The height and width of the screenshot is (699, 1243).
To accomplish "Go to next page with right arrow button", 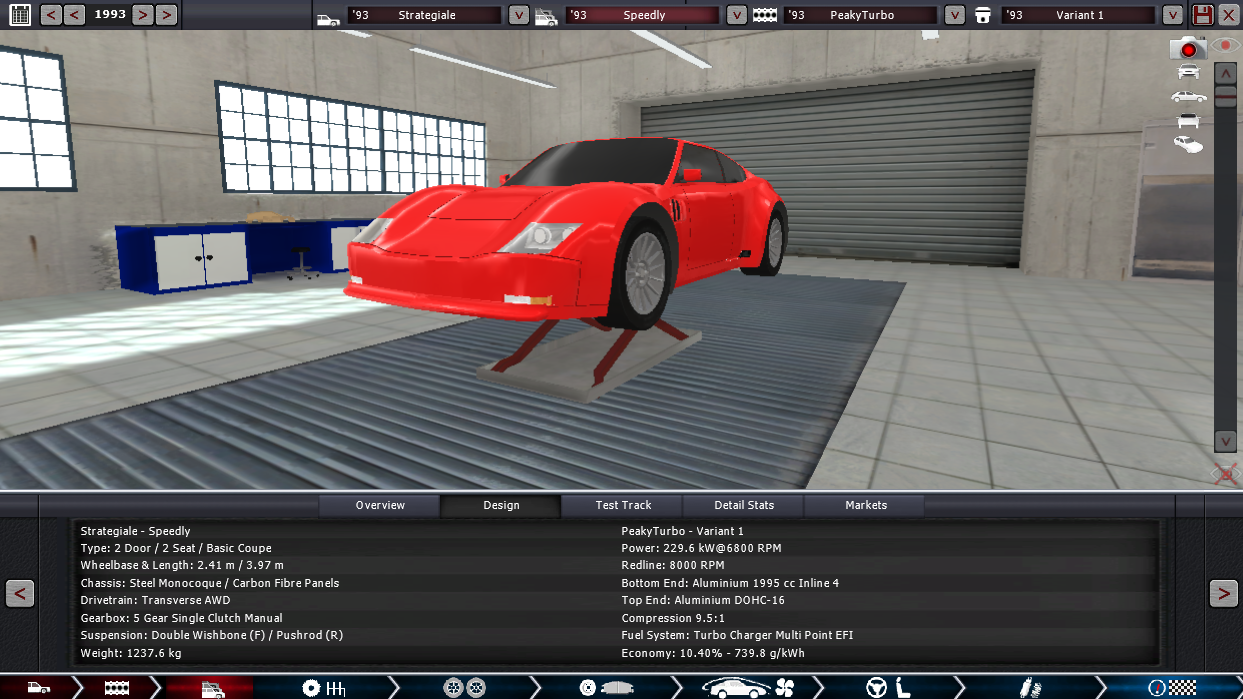I will point(1223,593).
